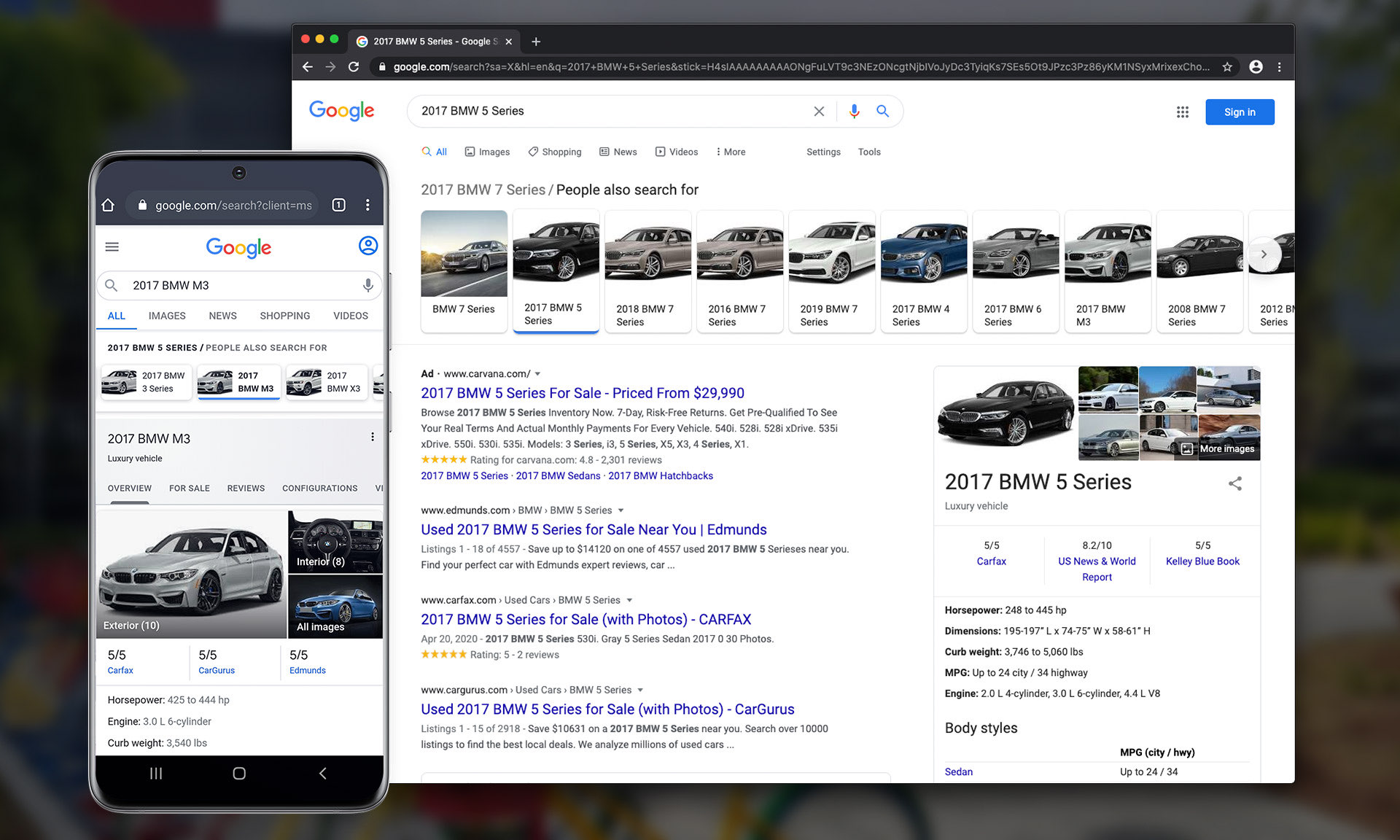Open the US News & World Report link
Screen dimensions: 1400x840
click(x=1097, y=569)
